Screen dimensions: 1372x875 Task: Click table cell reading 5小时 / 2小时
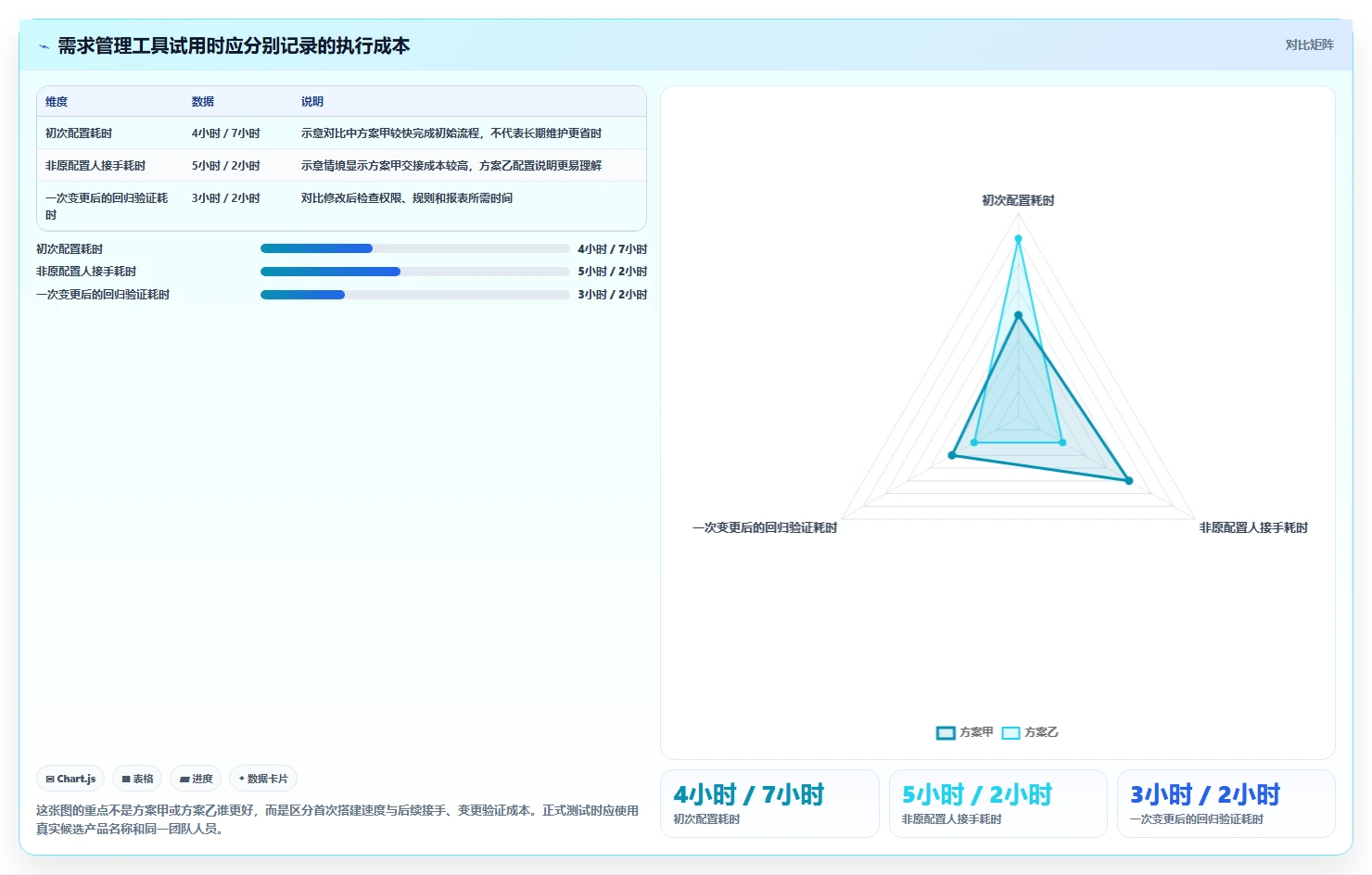coord(226,166)
